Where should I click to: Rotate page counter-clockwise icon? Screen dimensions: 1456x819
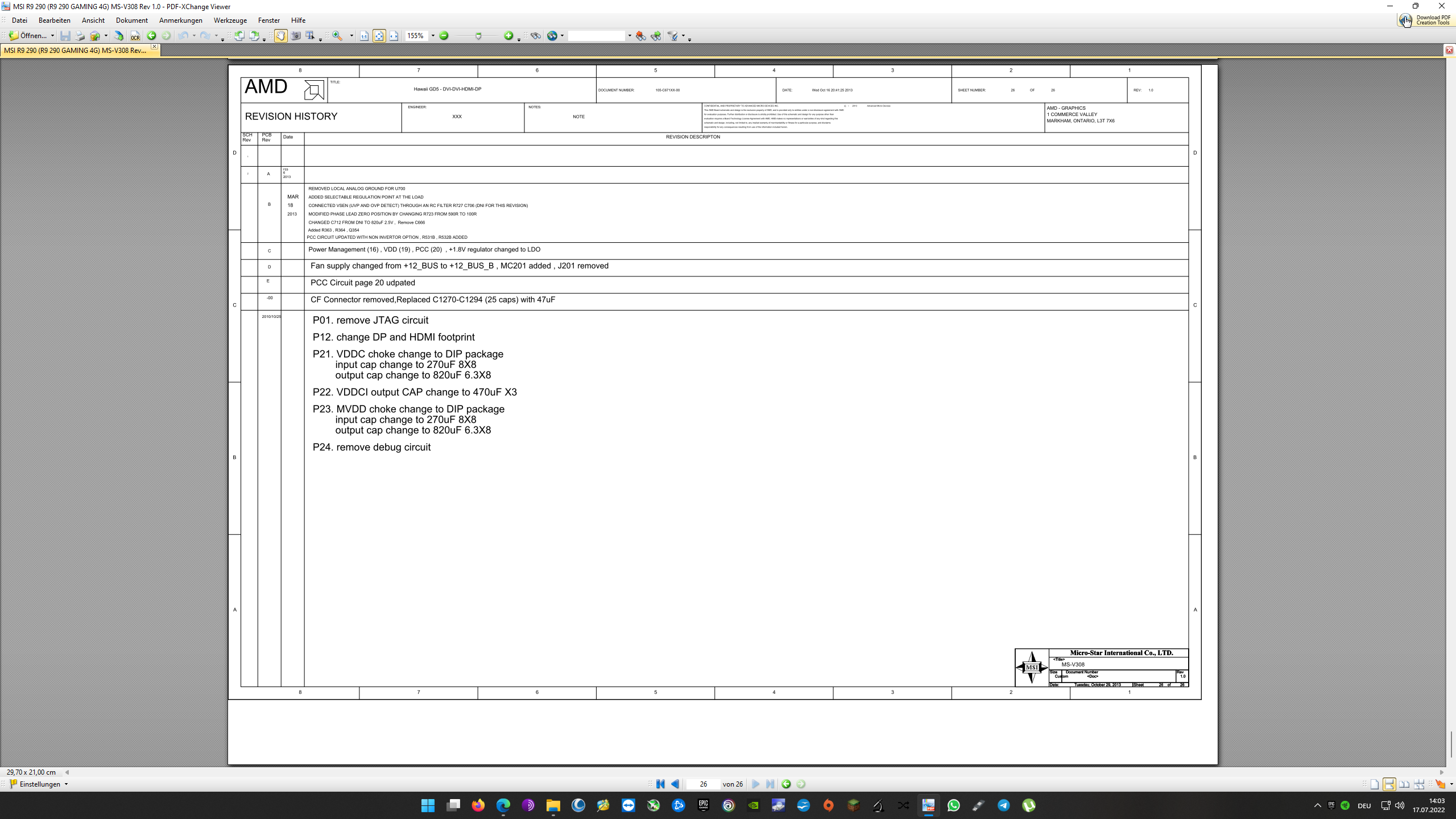point(239,36)
